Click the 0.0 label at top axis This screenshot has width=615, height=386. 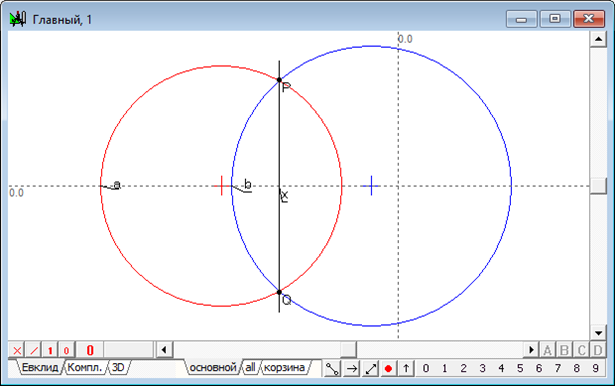pos(406,39)
